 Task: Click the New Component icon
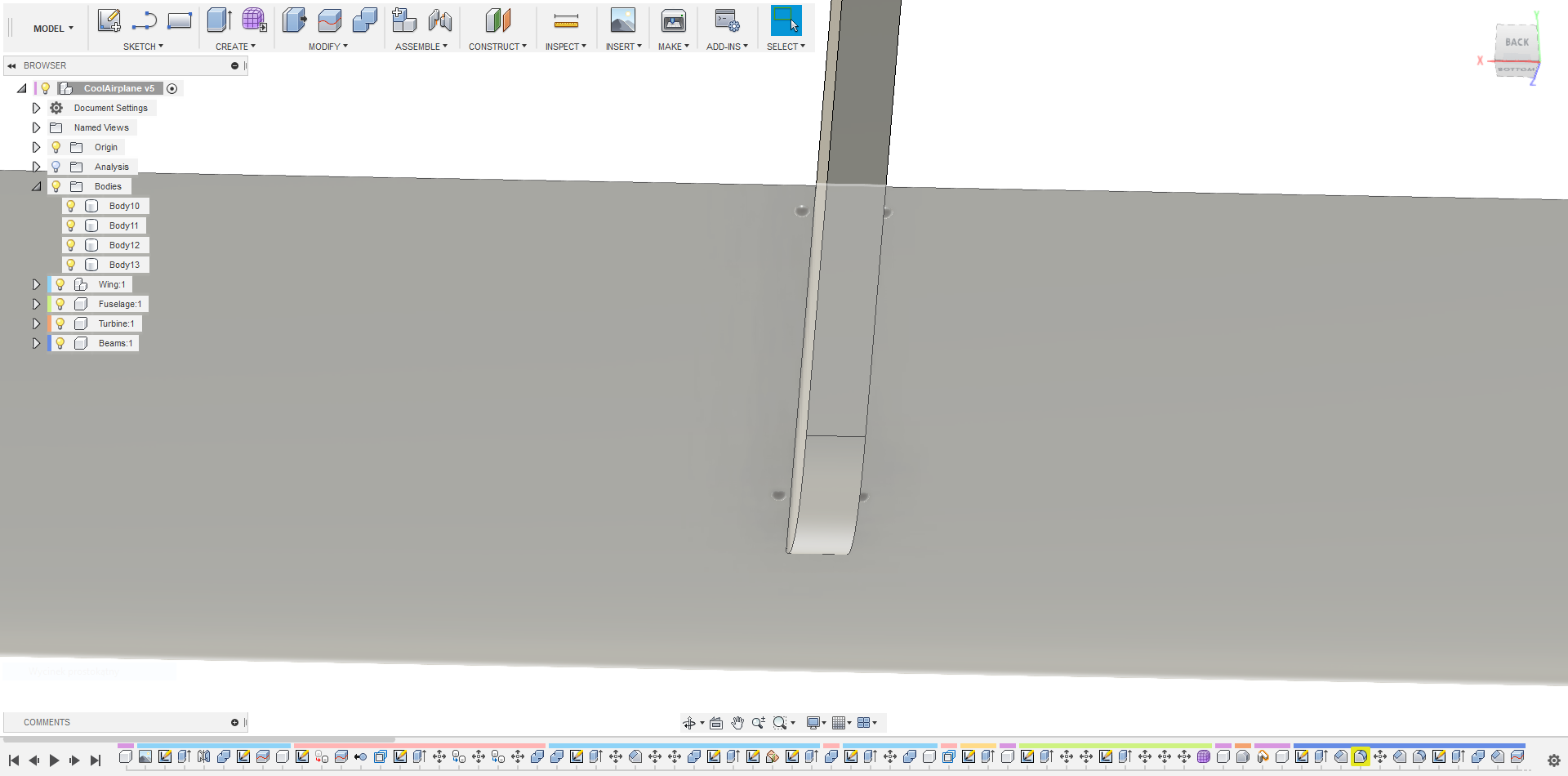pos(403,20)
